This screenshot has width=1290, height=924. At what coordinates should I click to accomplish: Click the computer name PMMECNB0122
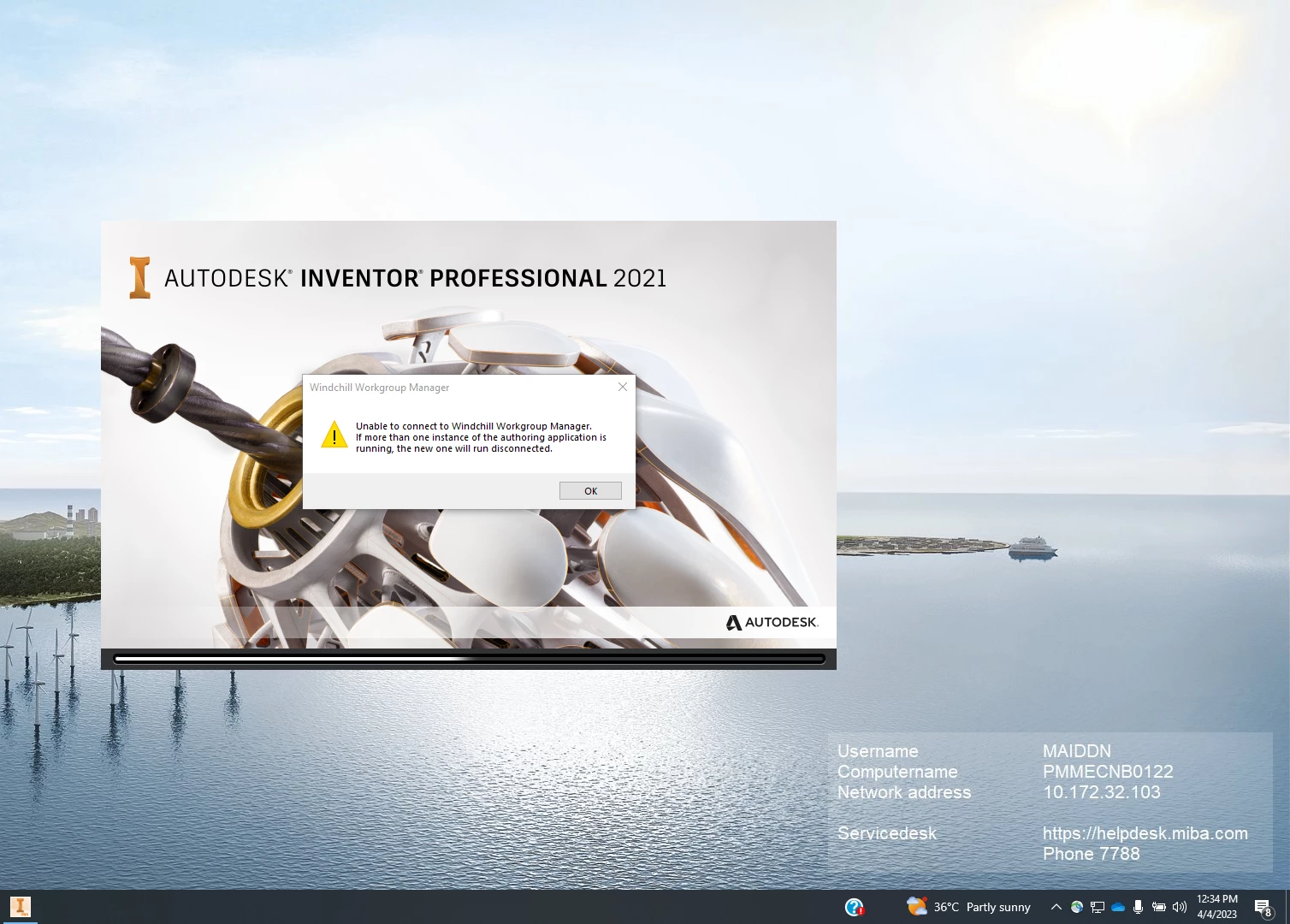(1108, 772)
